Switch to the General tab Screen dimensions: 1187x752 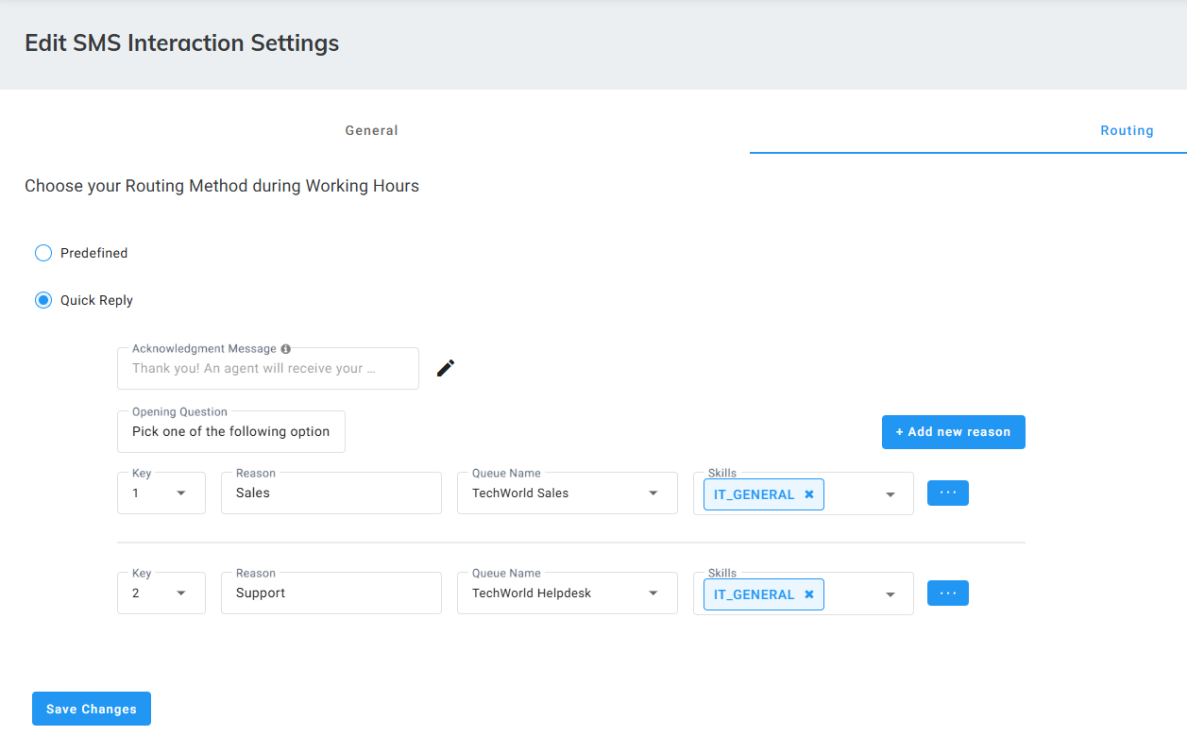pos(372,130)
